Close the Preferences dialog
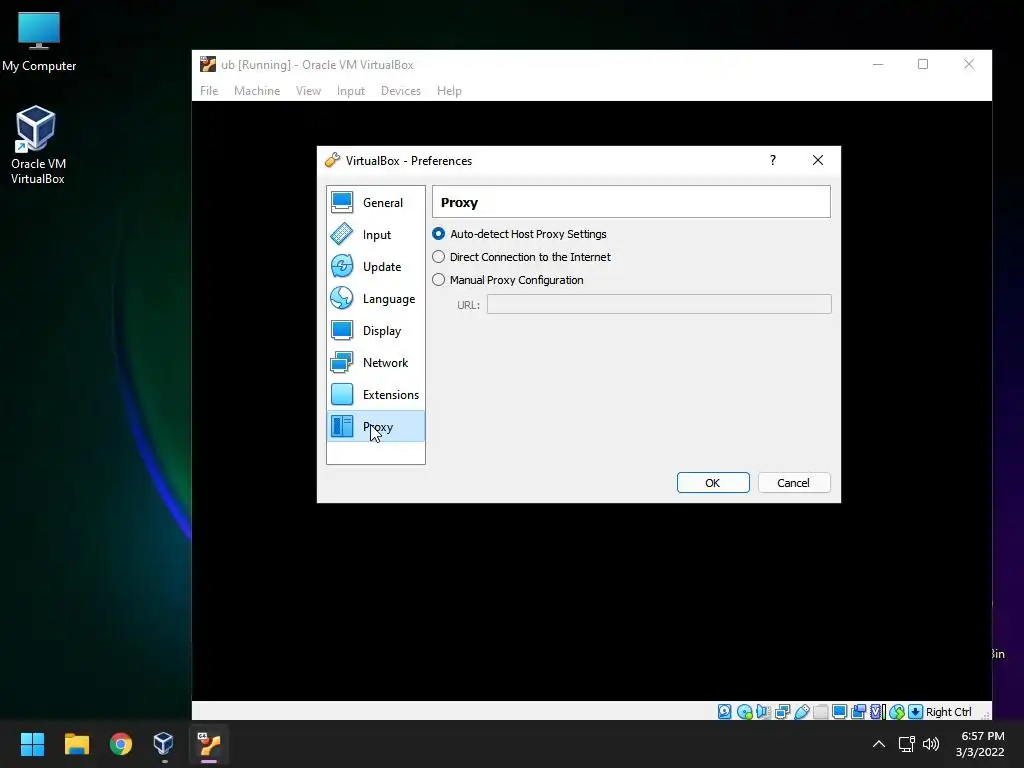This screenshot has height=768, width=1024. (818, 160)
